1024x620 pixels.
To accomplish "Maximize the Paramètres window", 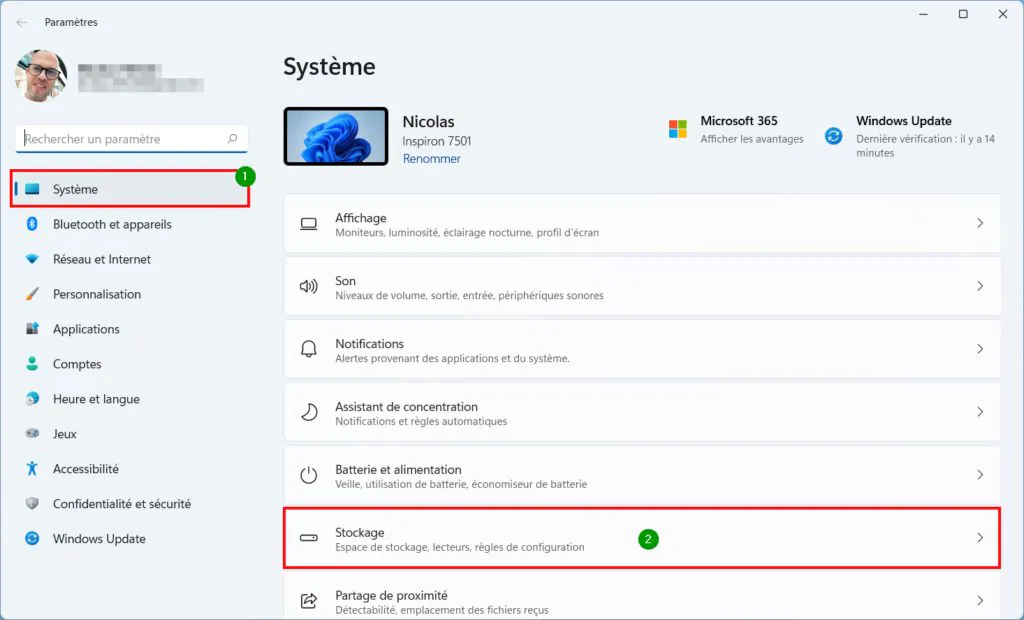I will coord(963,14).
